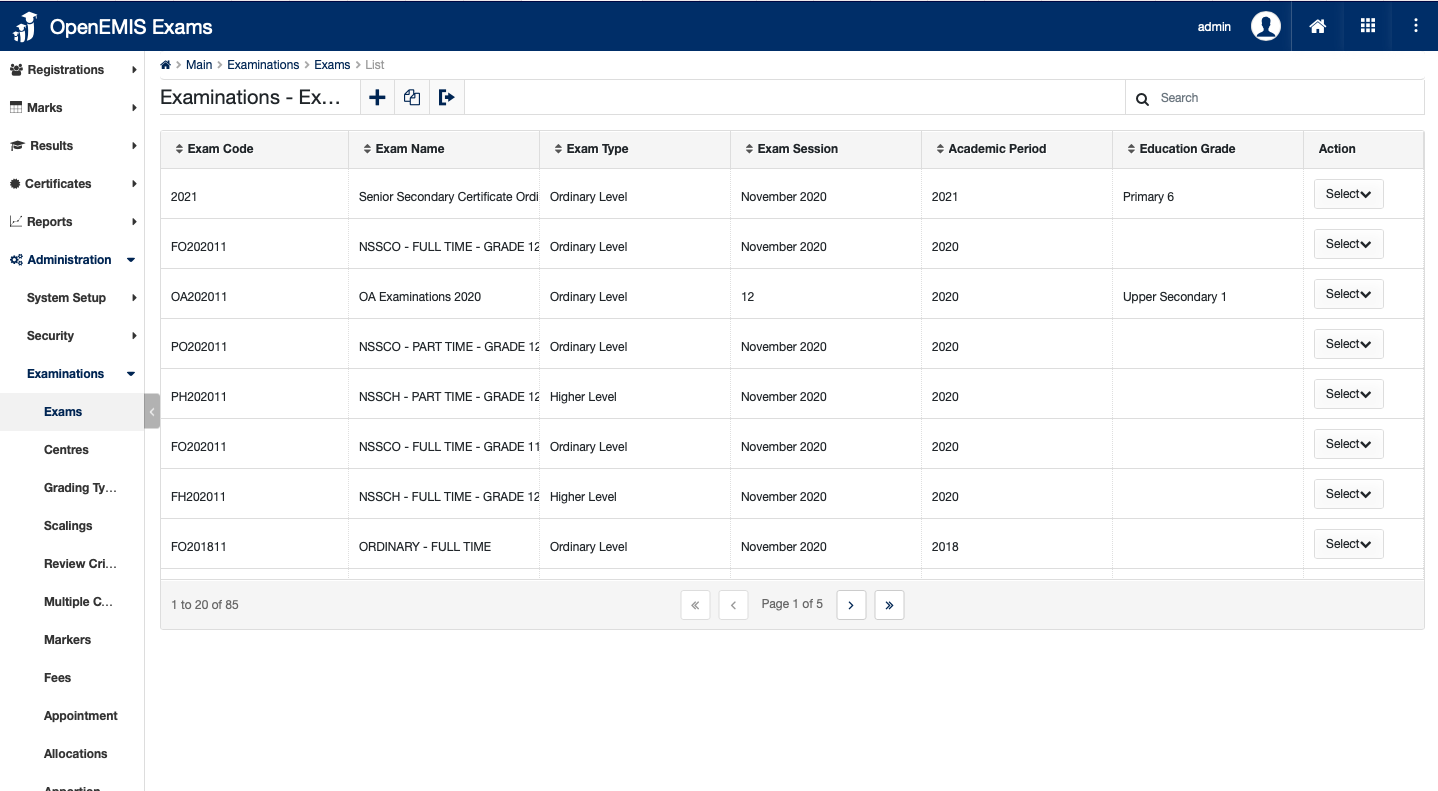Open Select dropdown for PH202011 row
The image size is (1438, 791).
(1348, 394)
